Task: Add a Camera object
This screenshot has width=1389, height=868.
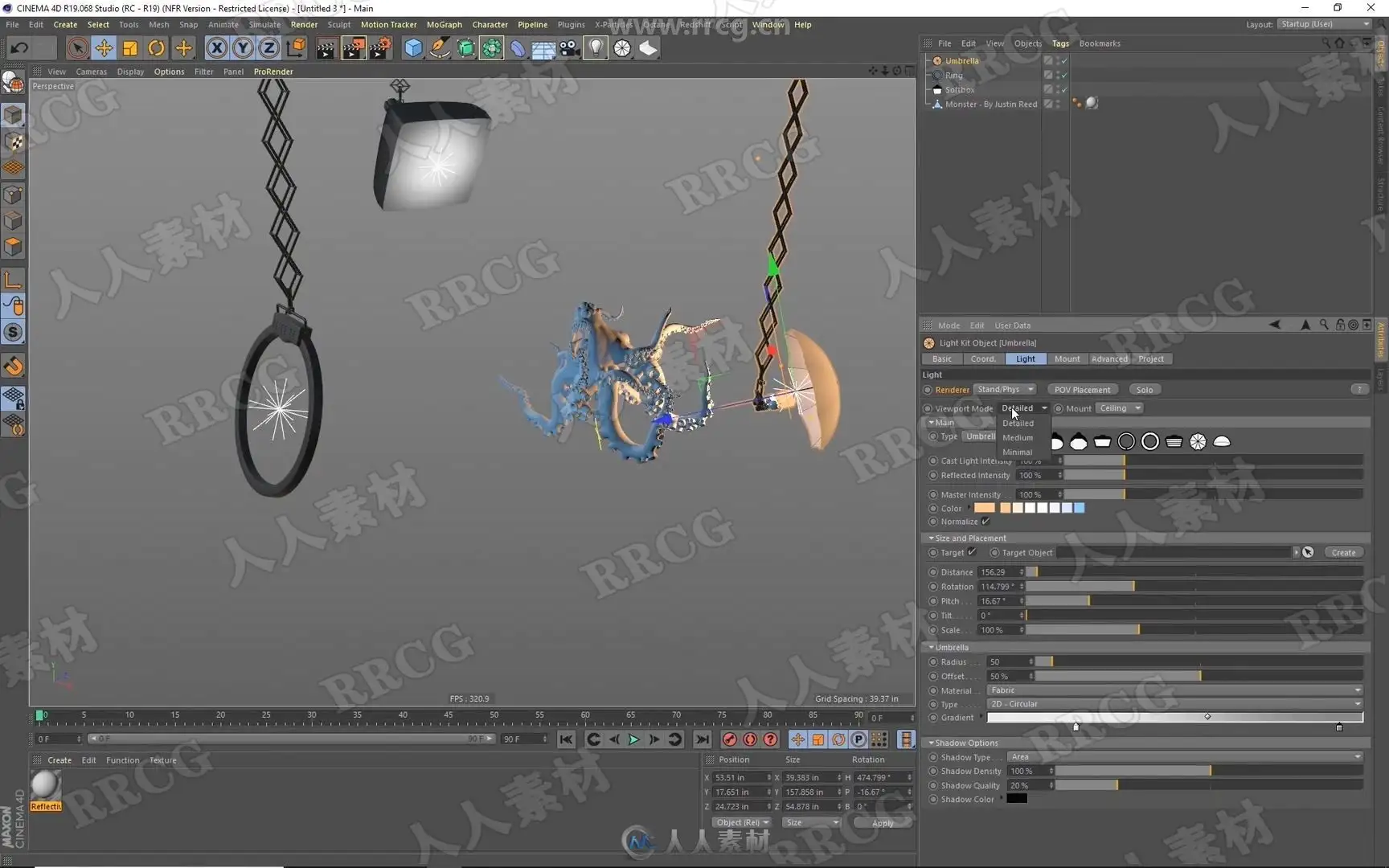Action: (570, 48)
